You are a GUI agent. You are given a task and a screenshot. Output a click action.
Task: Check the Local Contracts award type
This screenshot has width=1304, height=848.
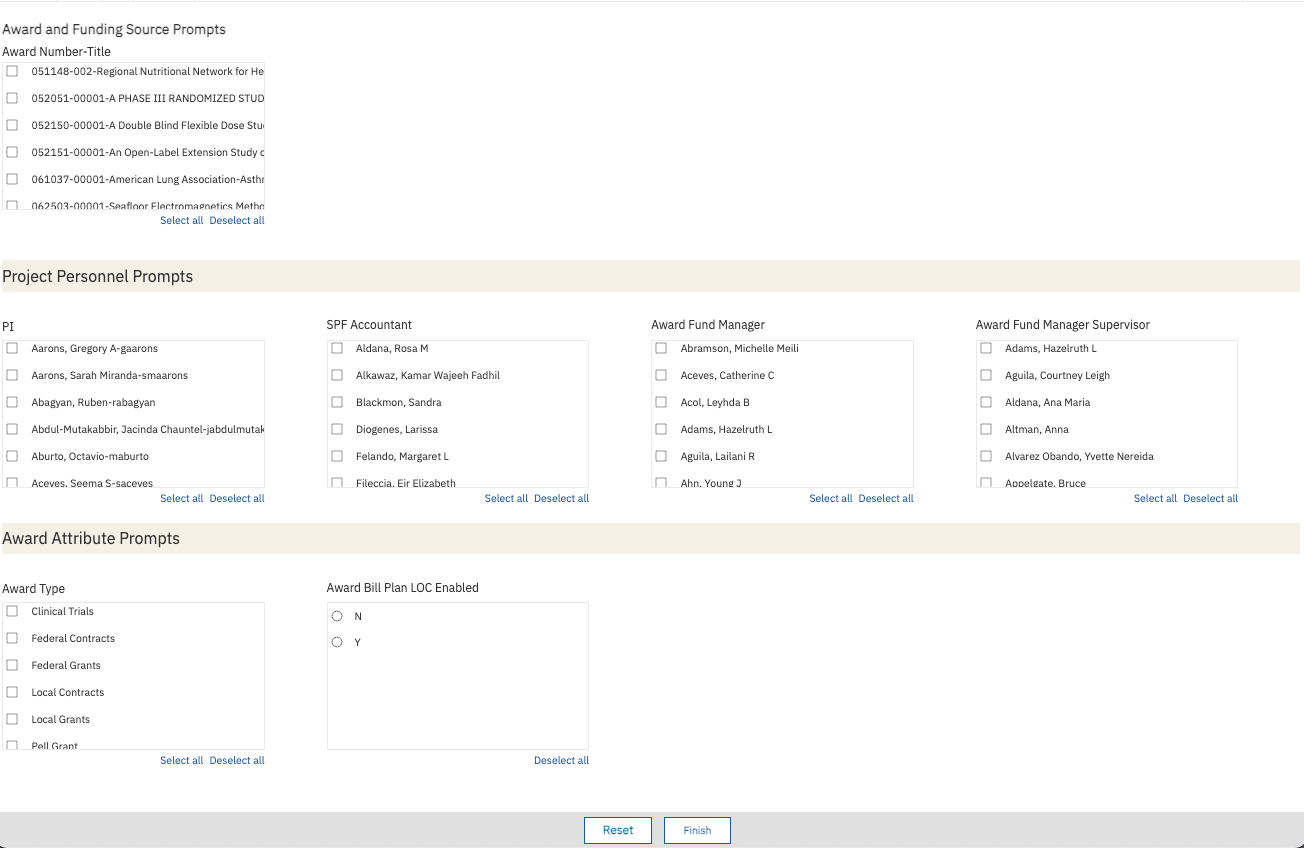[x=12, y=692]
